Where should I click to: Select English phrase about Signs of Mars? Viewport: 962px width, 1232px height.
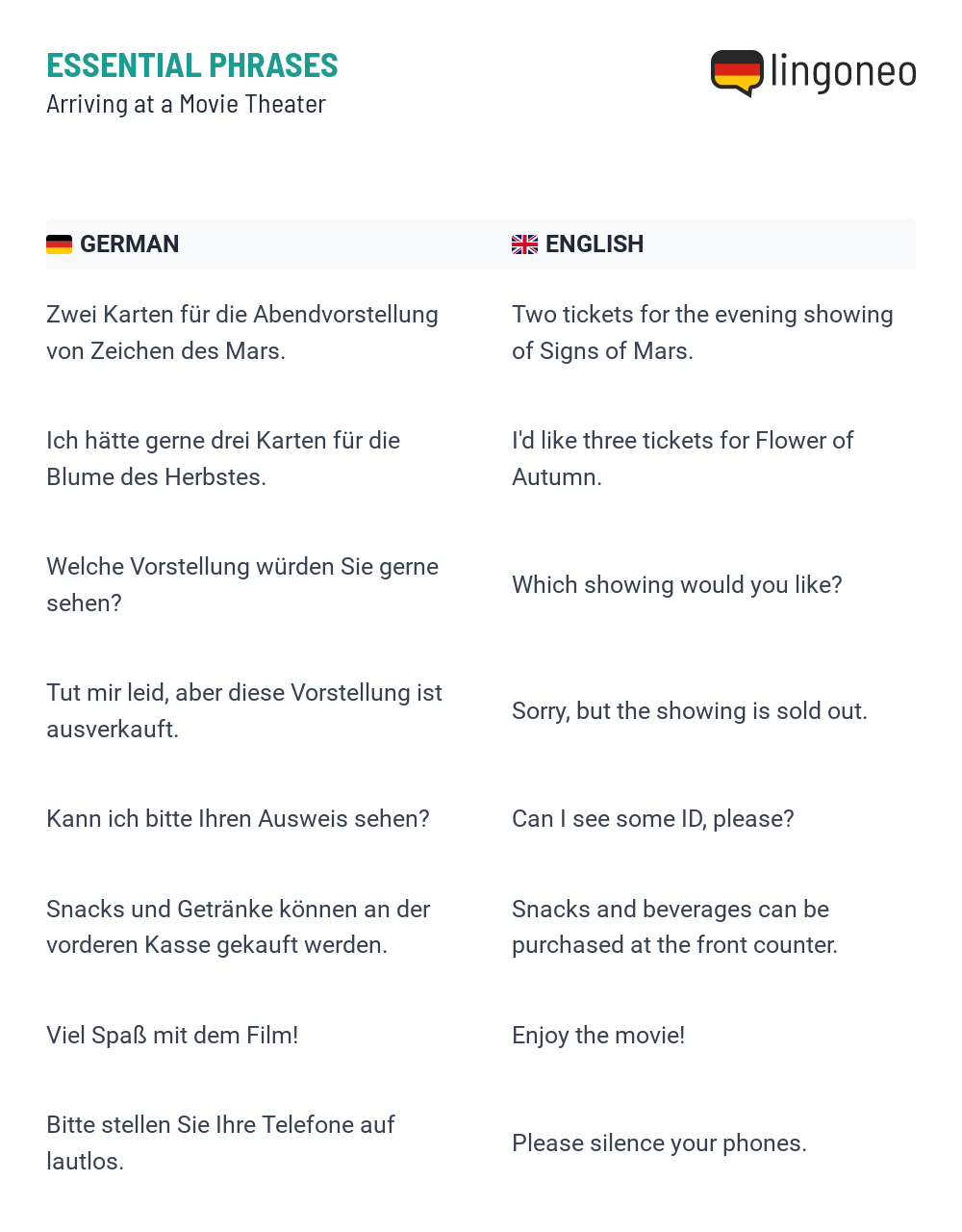point(702,333)
